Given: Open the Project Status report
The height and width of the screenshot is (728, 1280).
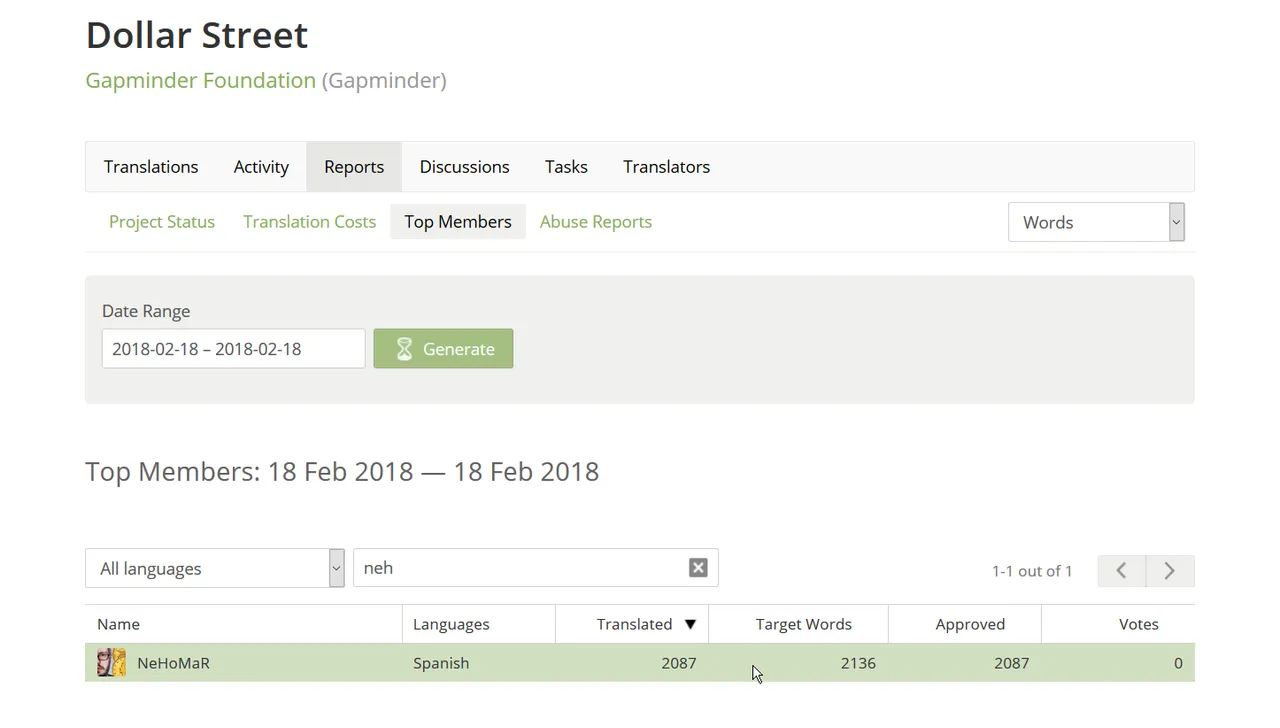Looking at the screenshot, I should [162, 222].
